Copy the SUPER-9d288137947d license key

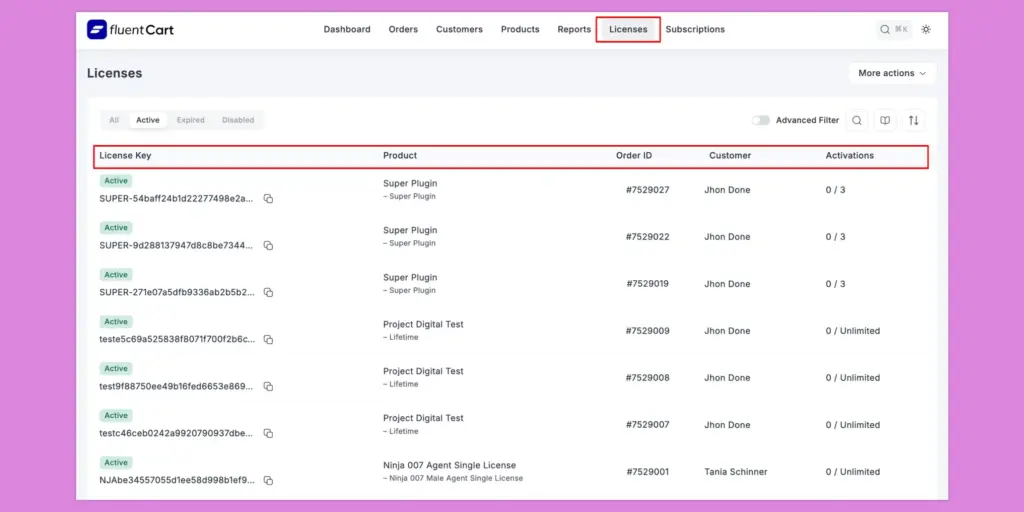(268, 246)
